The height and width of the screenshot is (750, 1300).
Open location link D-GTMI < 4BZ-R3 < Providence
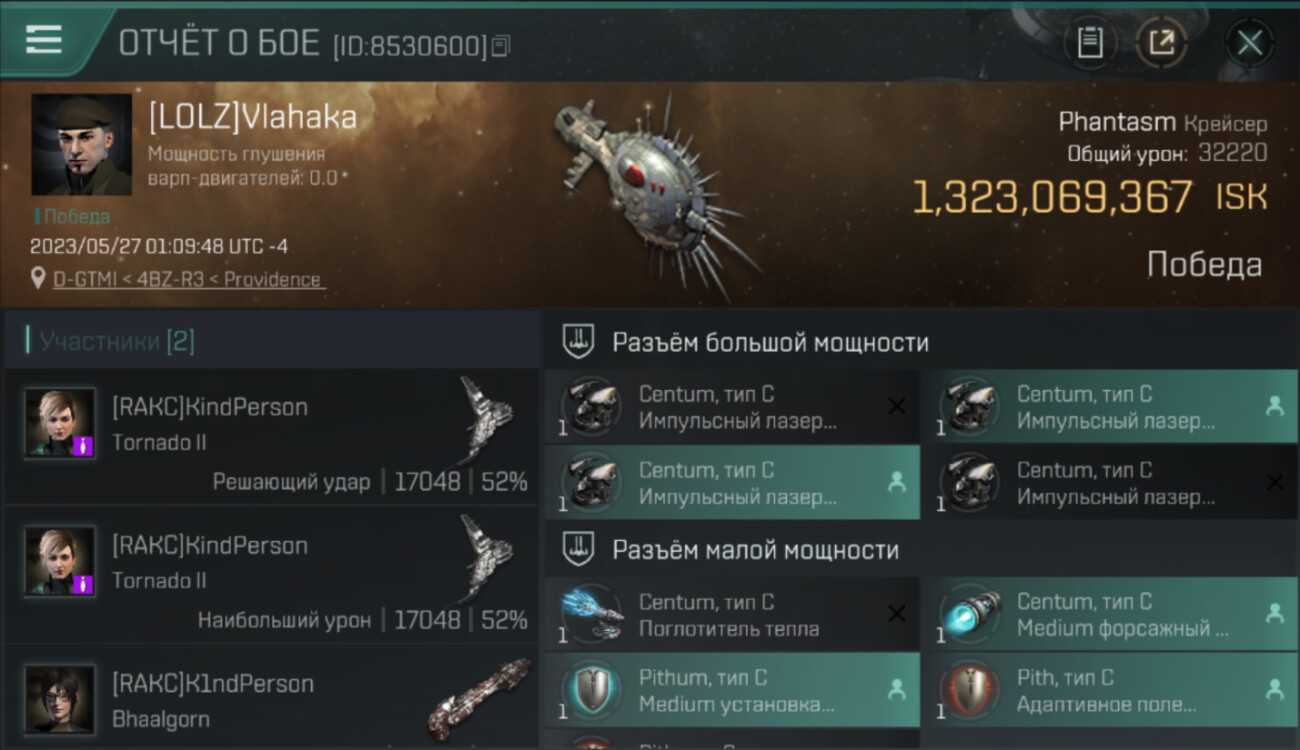(187, 279)
